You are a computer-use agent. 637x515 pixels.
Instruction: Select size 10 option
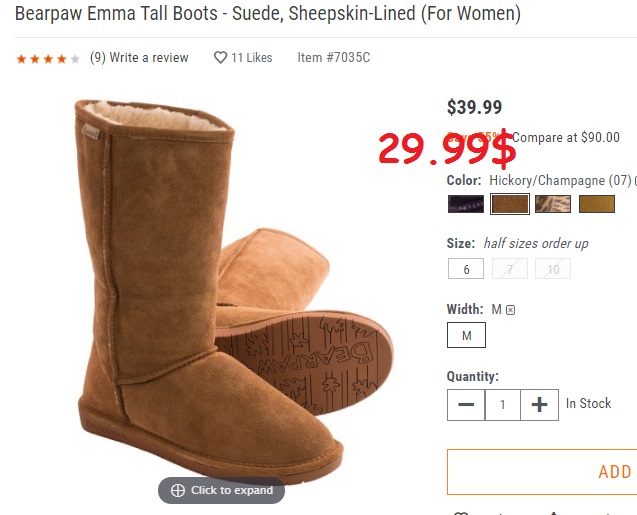coord(553,269)
